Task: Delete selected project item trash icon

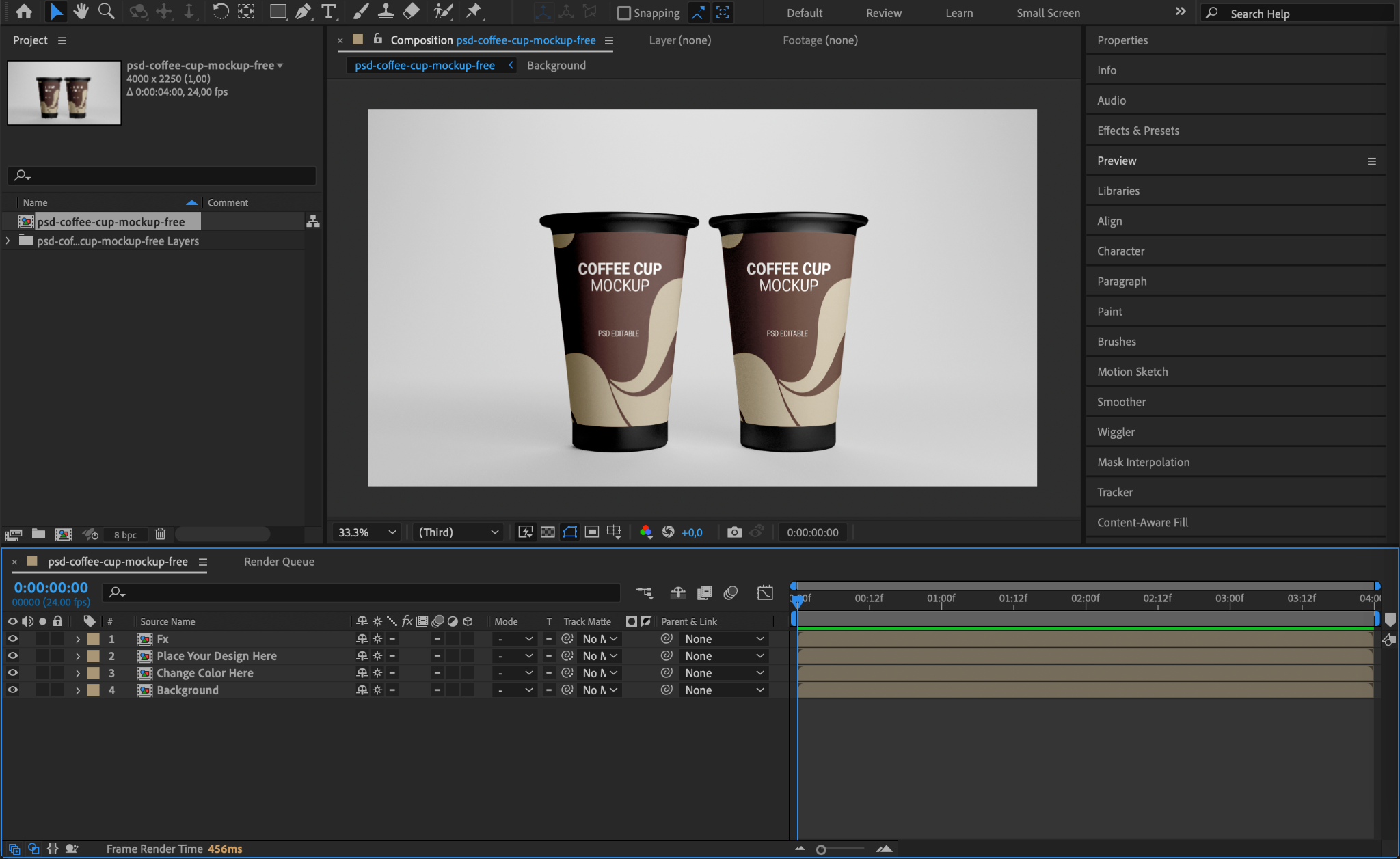Action: pyautogui.click(x=160, y=534)
